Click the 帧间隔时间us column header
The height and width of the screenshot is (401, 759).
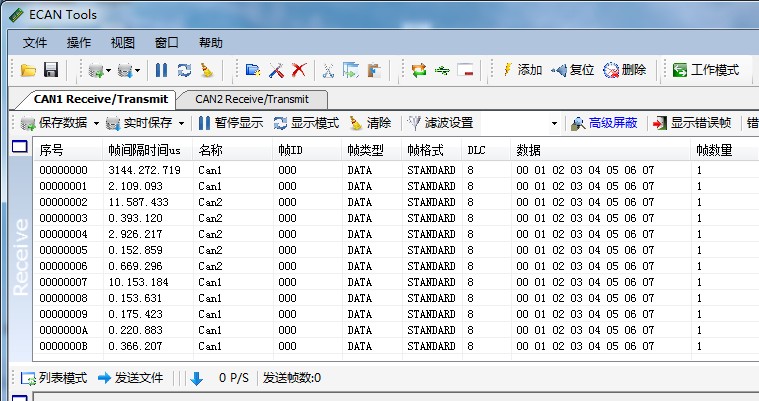click(x=148, y=150)
